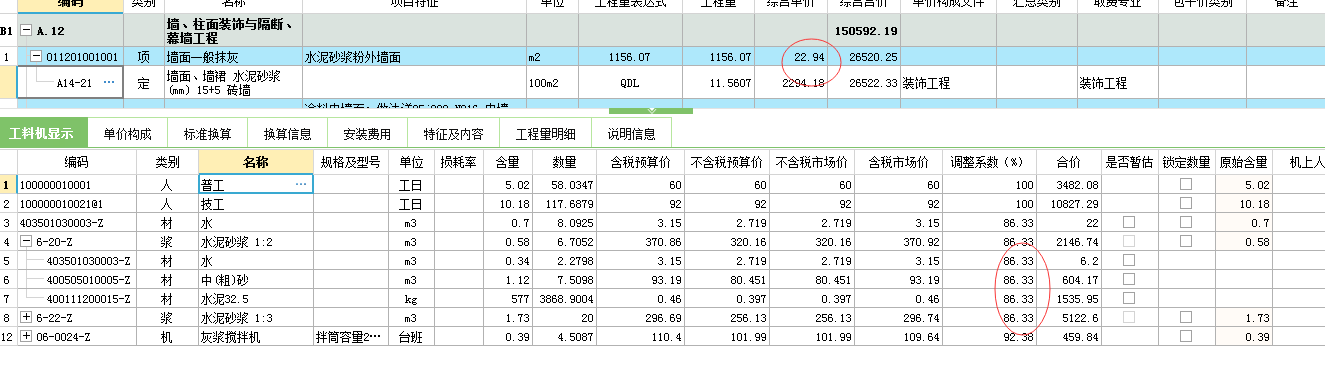This screenshot has height=386, width=1325.
Task: Select the 含税市场价 cell 296.74
Action: [x=898, y=318]
